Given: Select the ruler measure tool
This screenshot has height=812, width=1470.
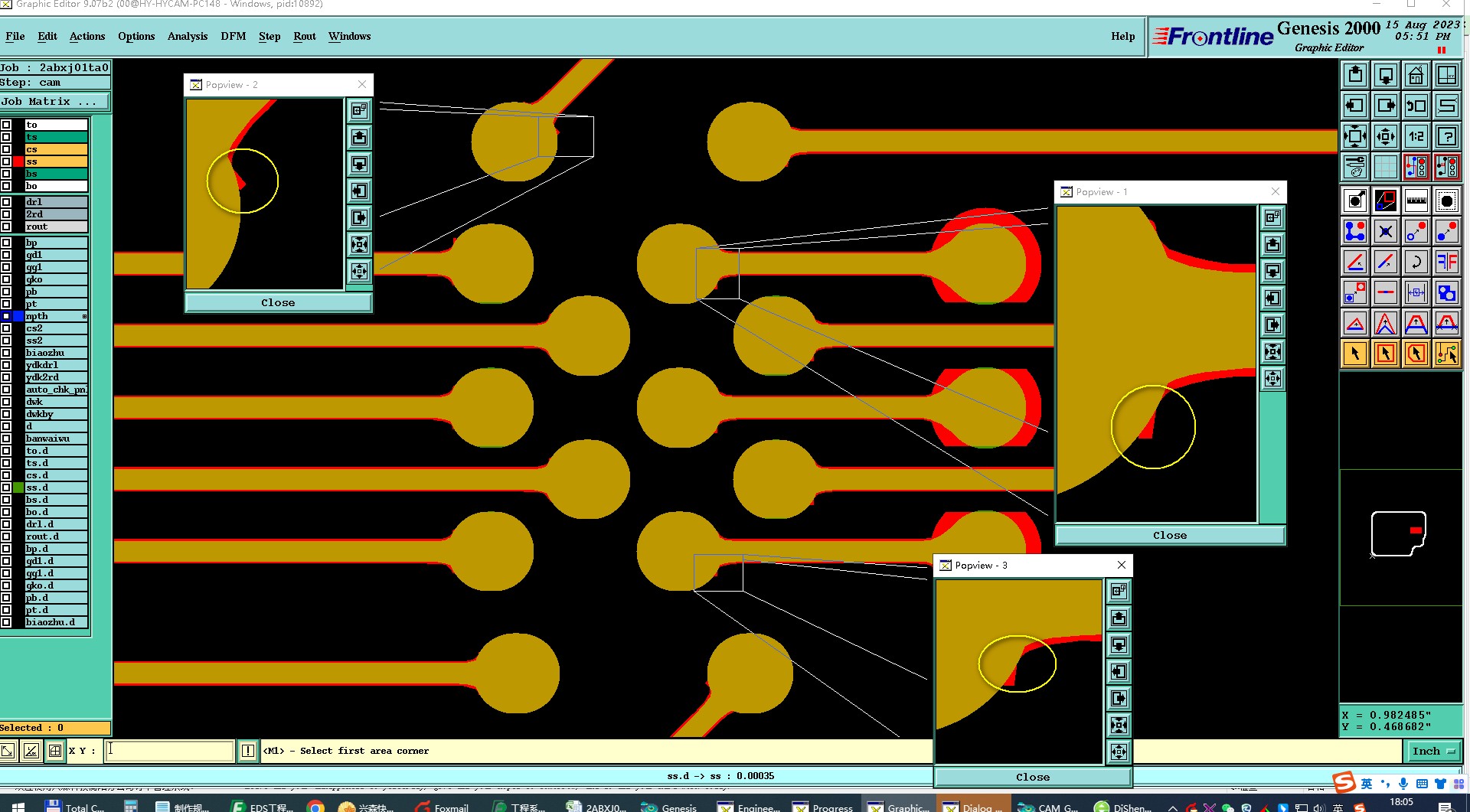Looking at the screenshot, I should coord(1416,201).
